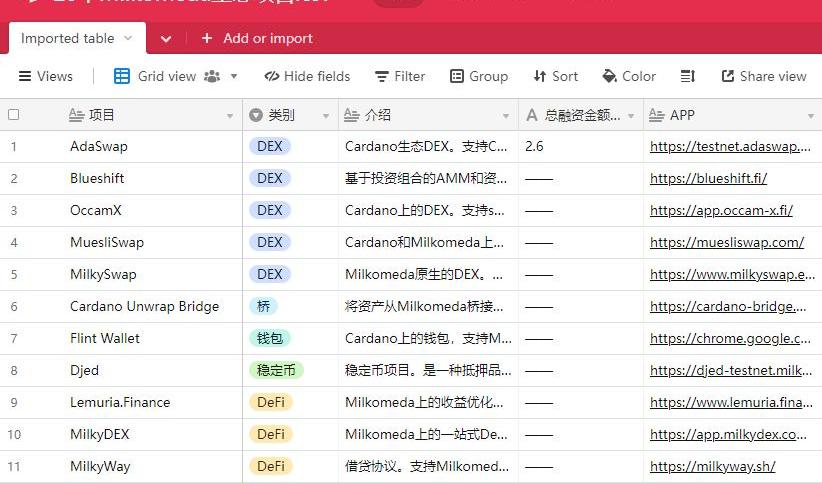
Task: Click the 稳定币 tag in Djed row
Action: point(275,370)
